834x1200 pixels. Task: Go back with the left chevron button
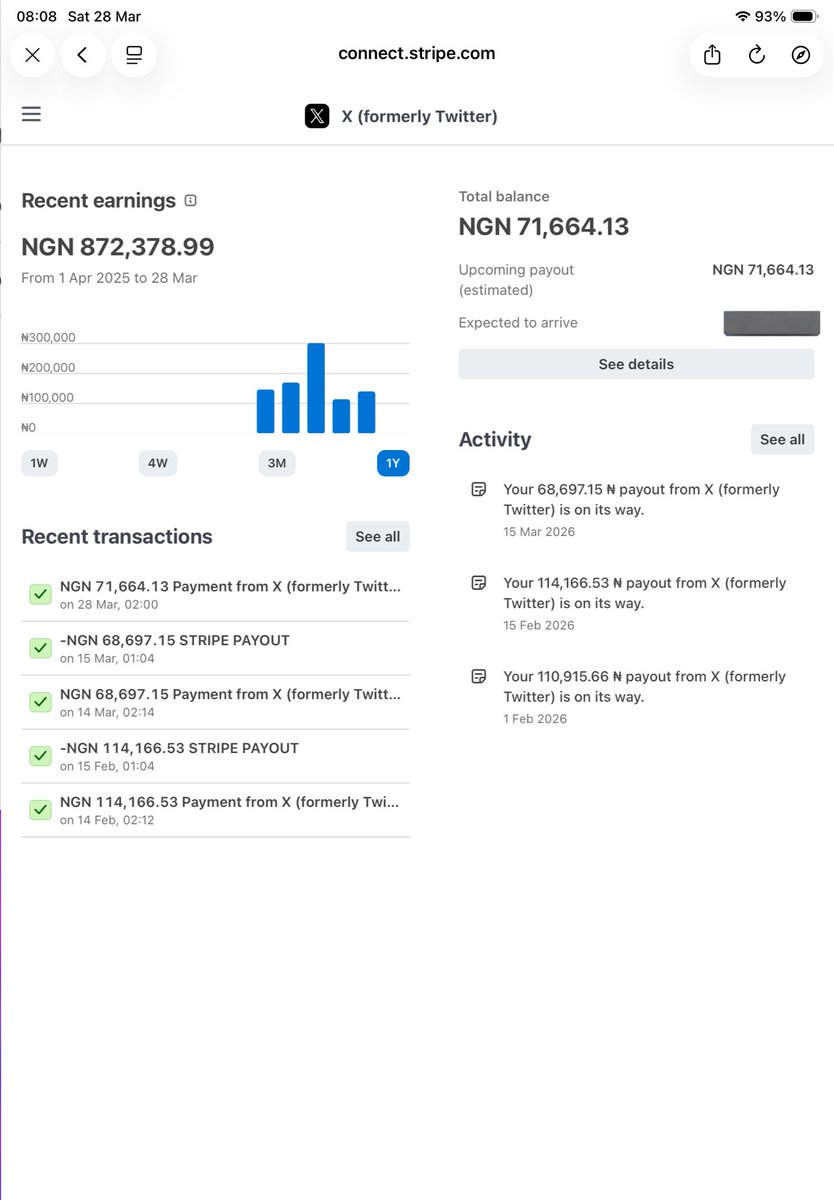click(83, 55)
